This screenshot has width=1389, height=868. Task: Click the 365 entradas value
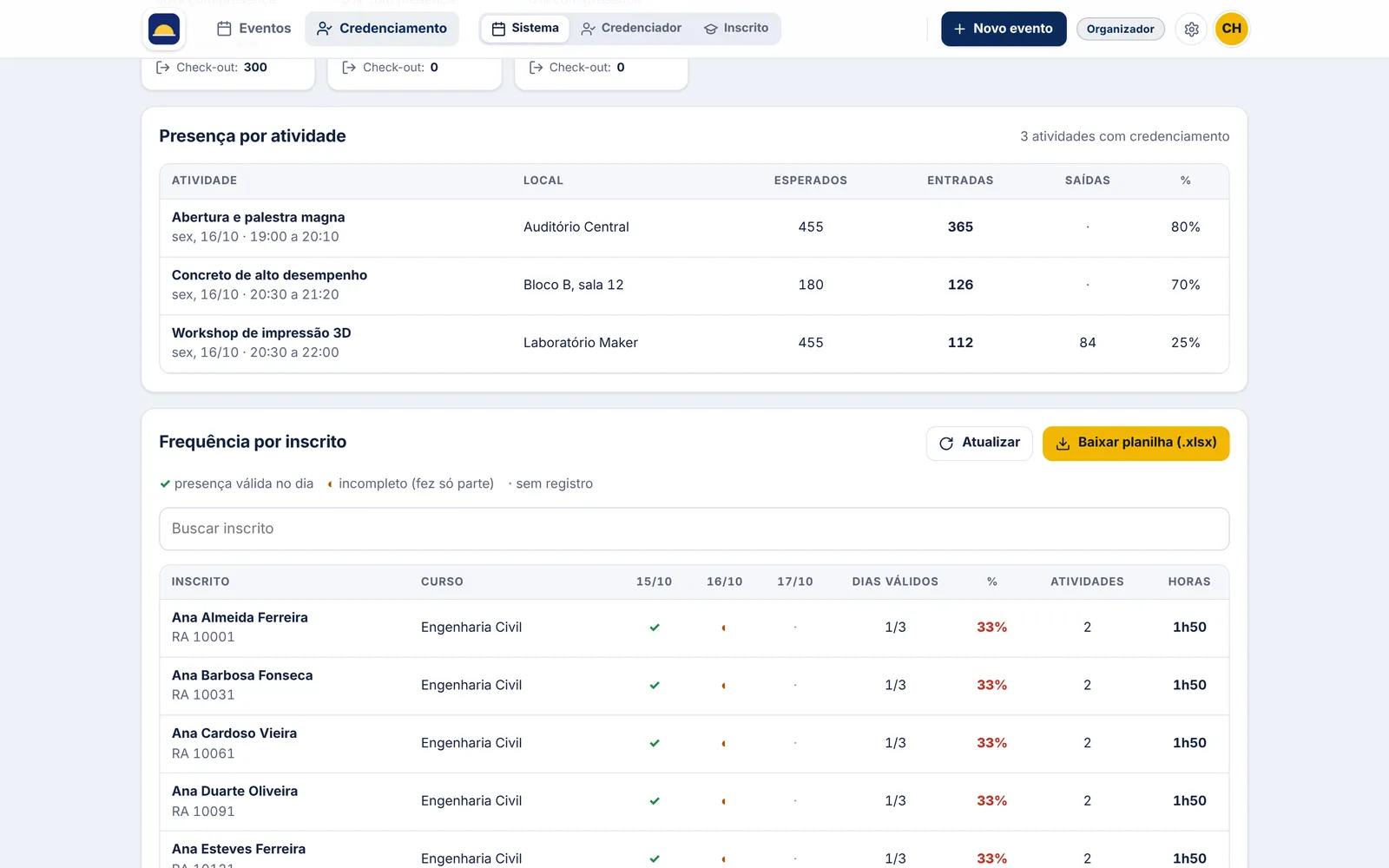pyautogui.click(x=960, y=227)
